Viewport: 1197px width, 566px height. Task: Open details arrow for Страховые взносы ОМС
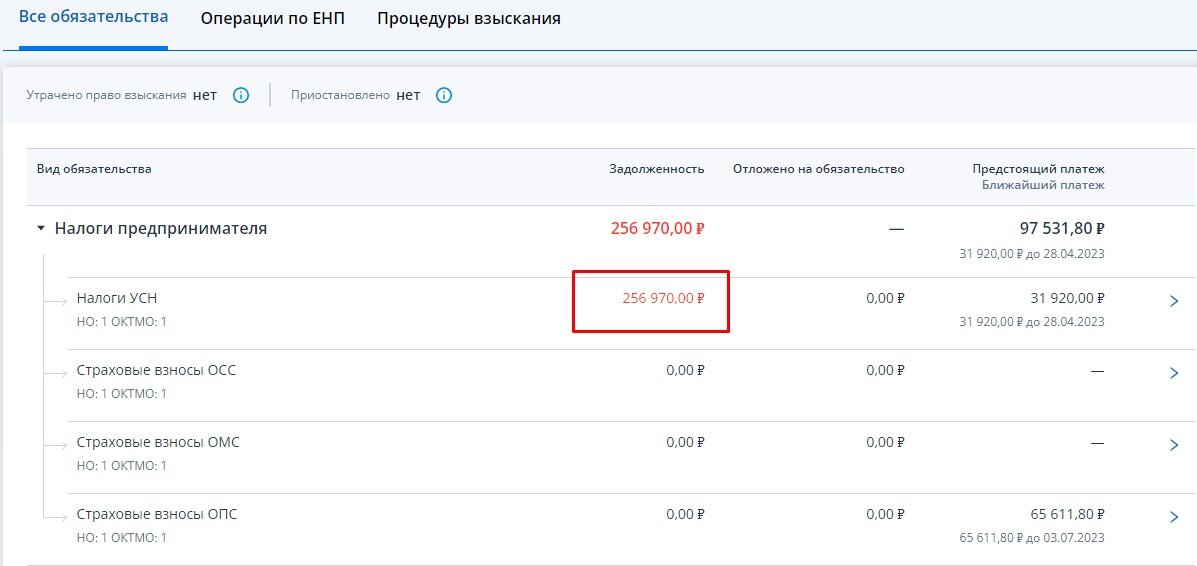(x=1174, y=445)
